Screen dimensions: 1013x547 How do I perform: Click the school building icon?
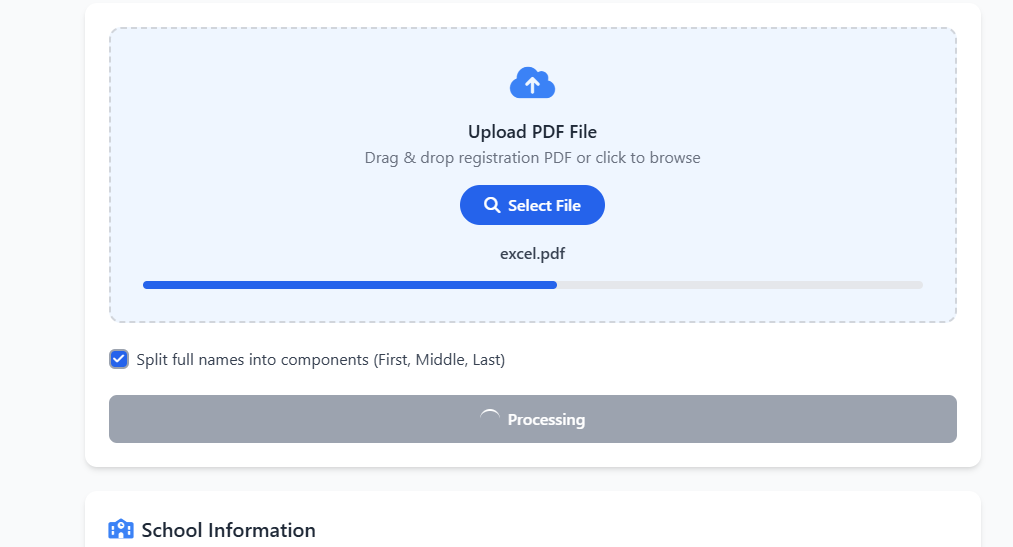[x=120, y=530]
